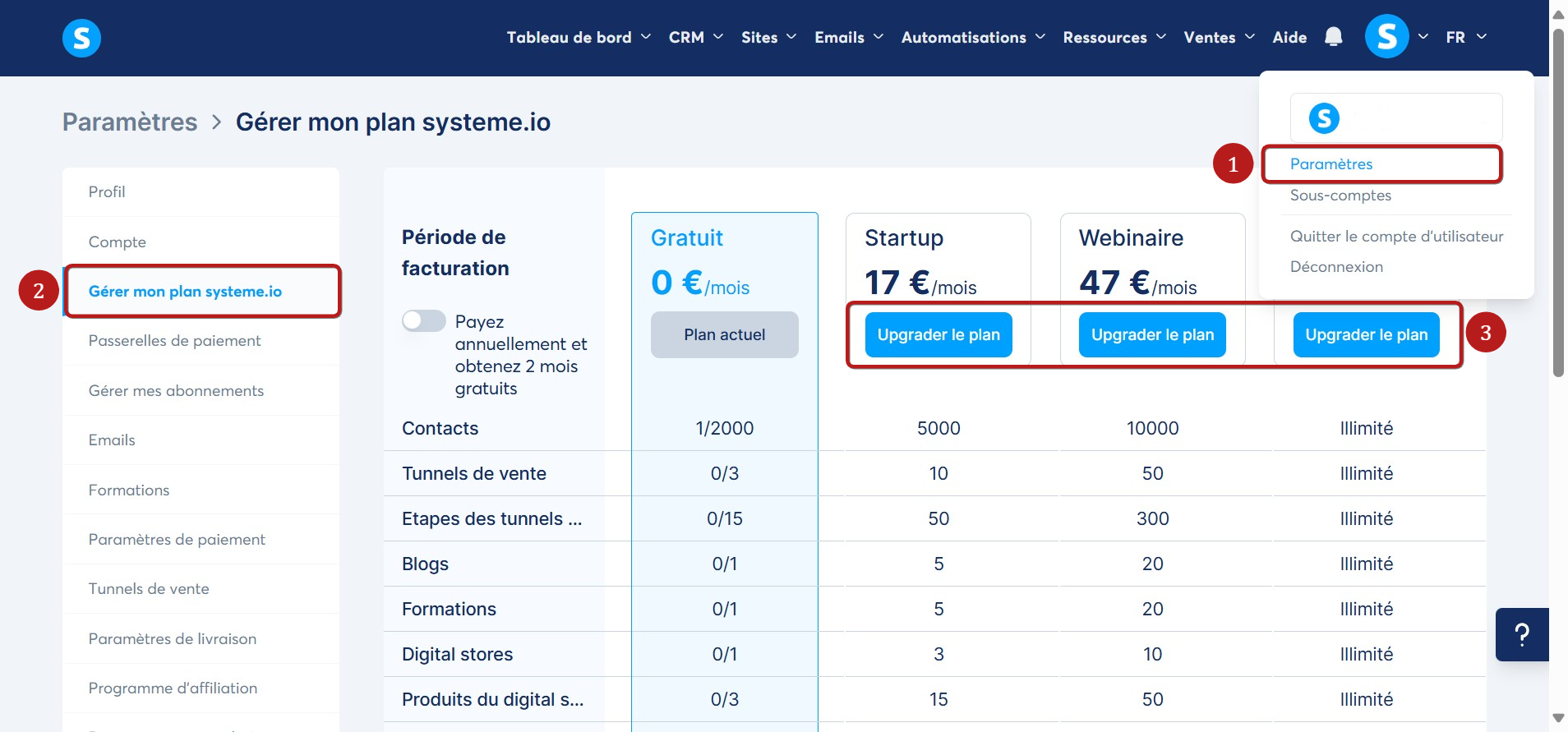Go to Passerelles de paiement settings

tap(174, 341)
